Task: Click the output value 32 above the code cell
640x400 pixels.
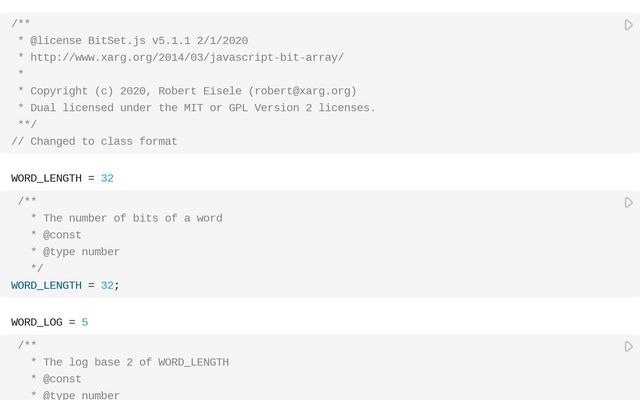Action: pos(107,178)
